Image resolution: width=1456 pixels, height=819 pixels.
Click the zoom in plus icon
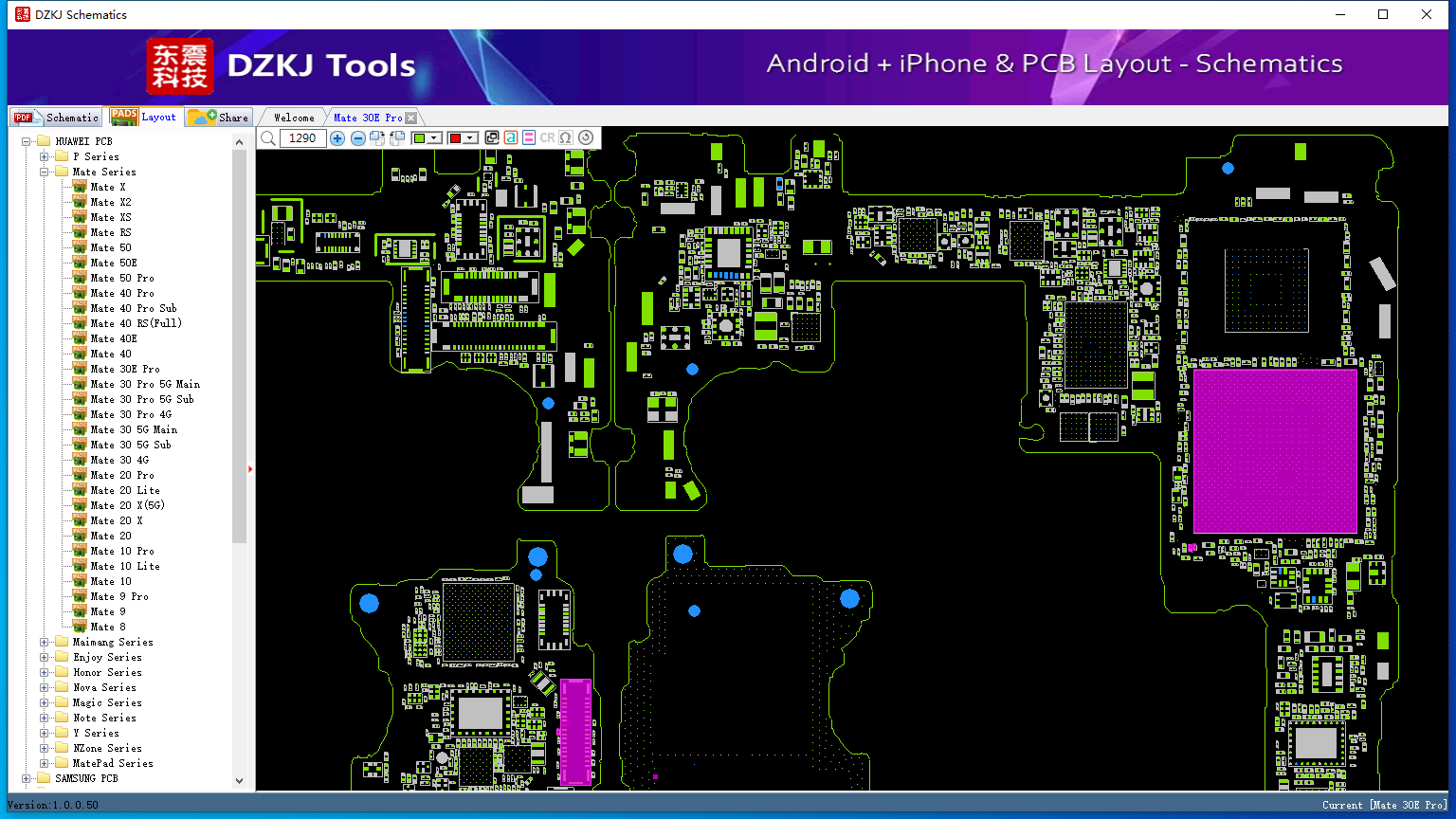coord(337,138)
